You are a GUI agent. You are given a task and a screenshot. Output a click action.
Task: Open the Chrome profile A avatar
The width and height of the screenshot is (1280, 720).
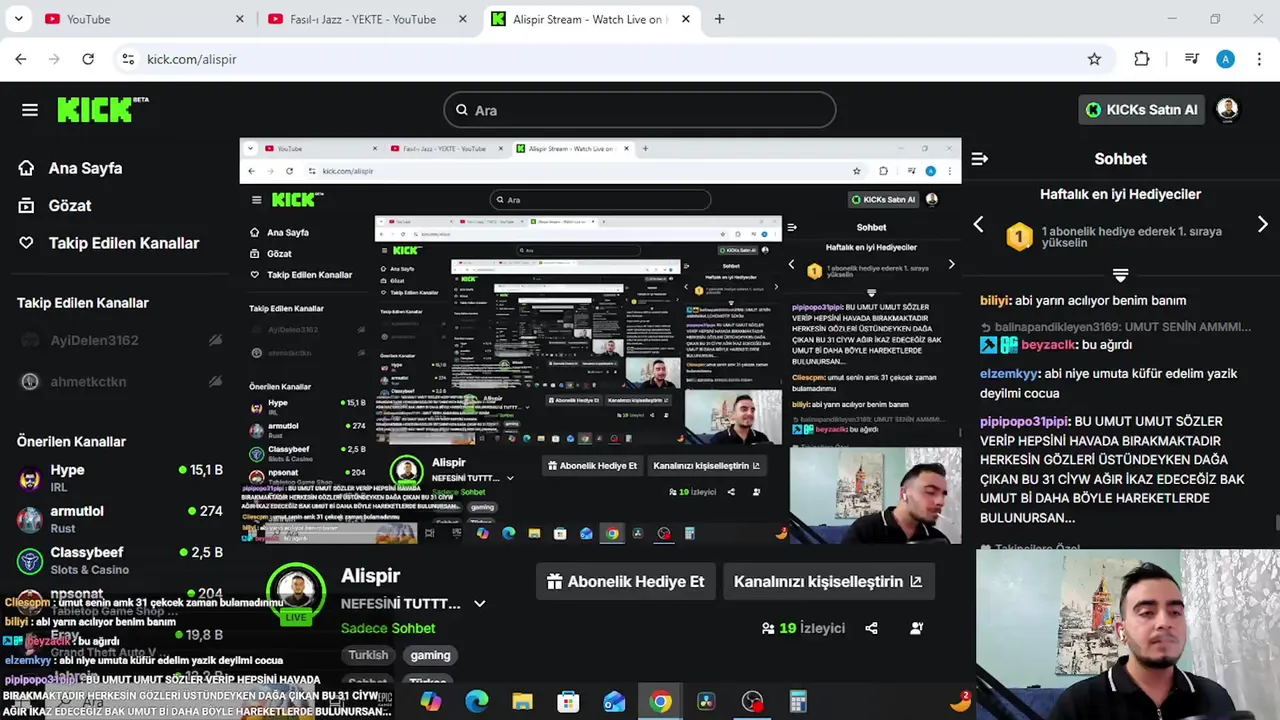point(1225,59)
